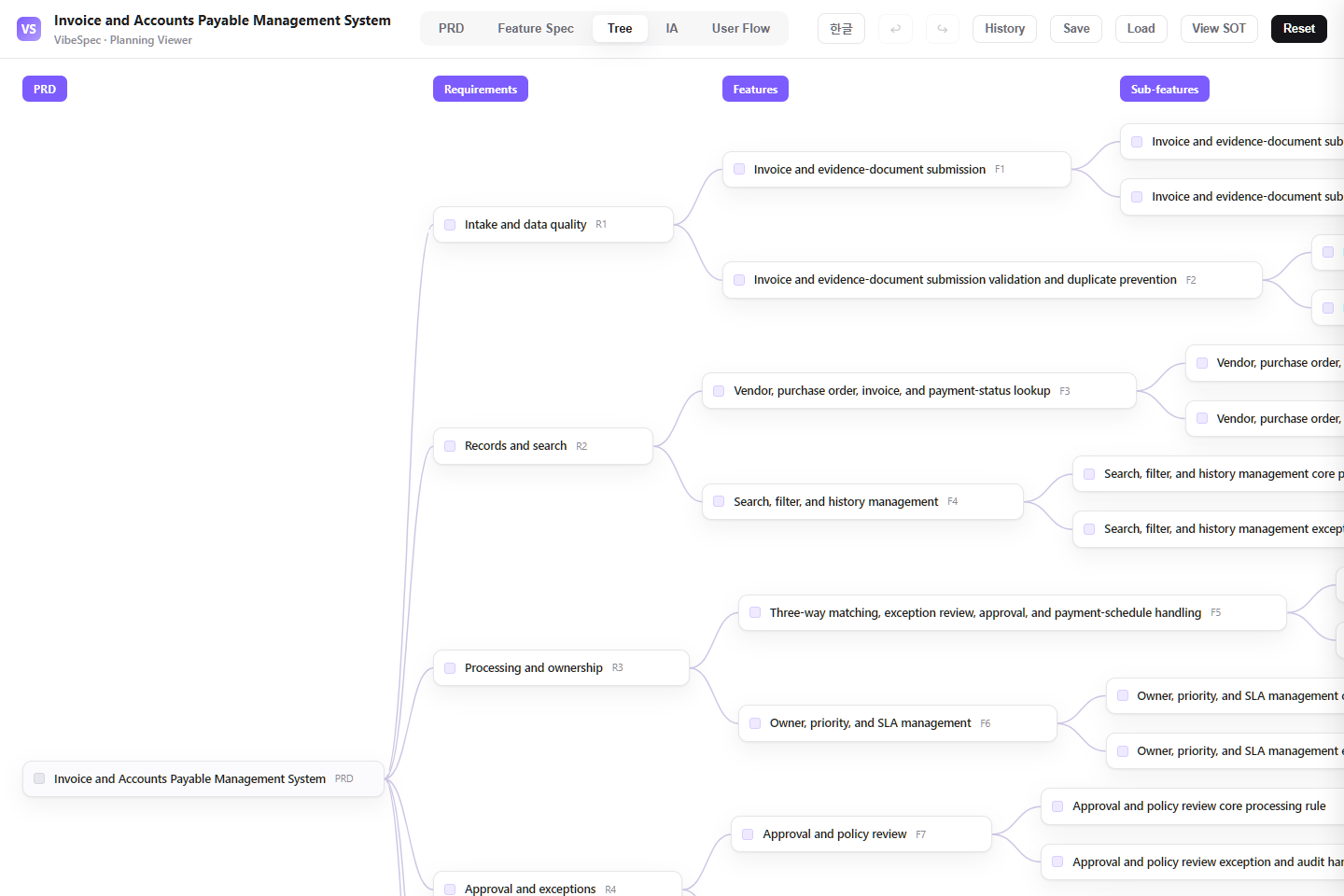Viewport: 1344px width, 896px height.
Task: Click the black Reset button
Action: [x=1299, y=29]
